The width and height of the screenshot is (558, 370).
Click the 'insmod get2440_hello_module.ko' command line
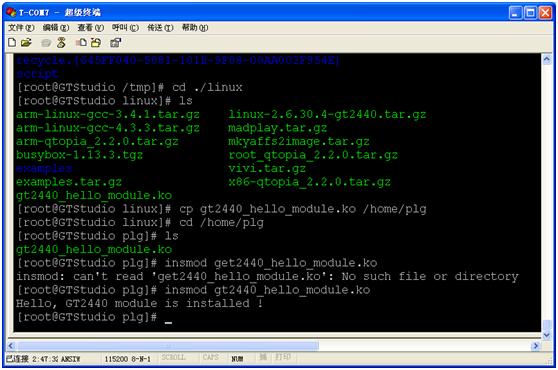pyautogui.click(x=197, y=263)
